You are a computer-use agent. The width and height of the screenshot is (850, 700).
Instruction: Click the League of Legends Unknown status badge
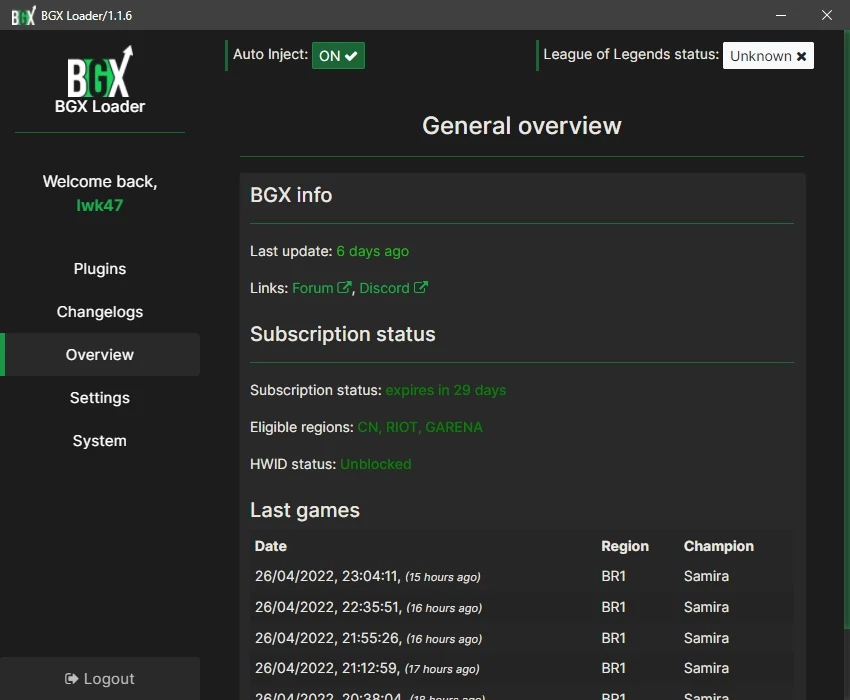(x=768, y=55)
